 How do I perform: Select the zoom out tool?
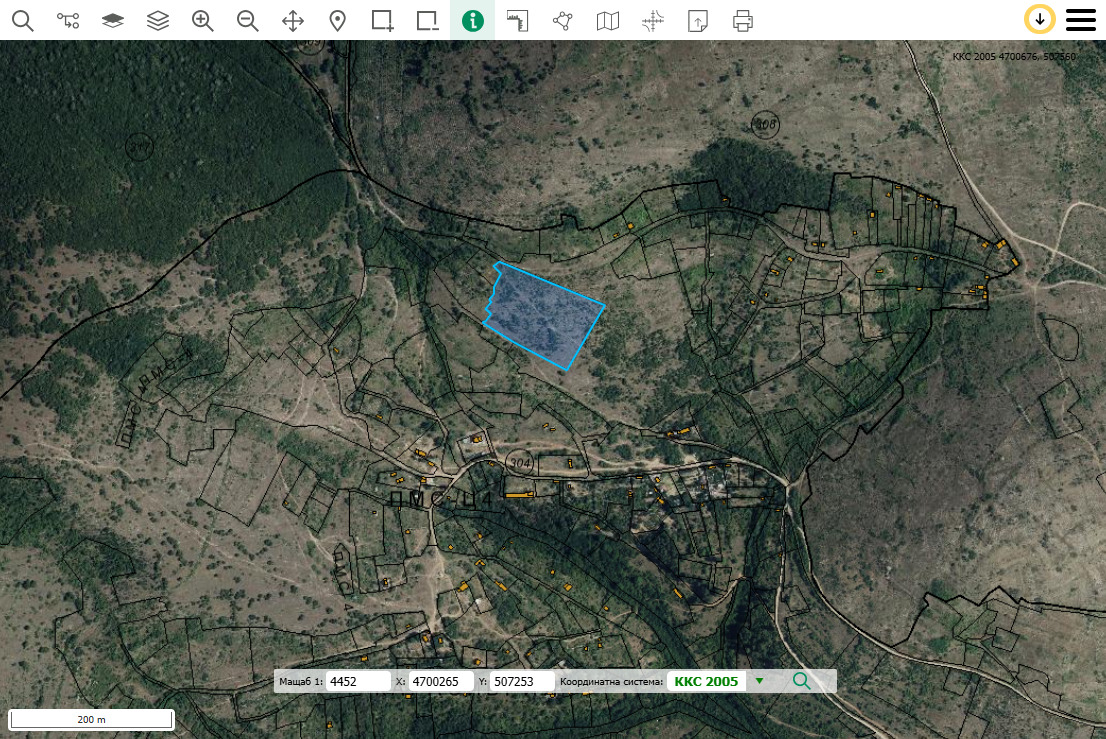248,20
